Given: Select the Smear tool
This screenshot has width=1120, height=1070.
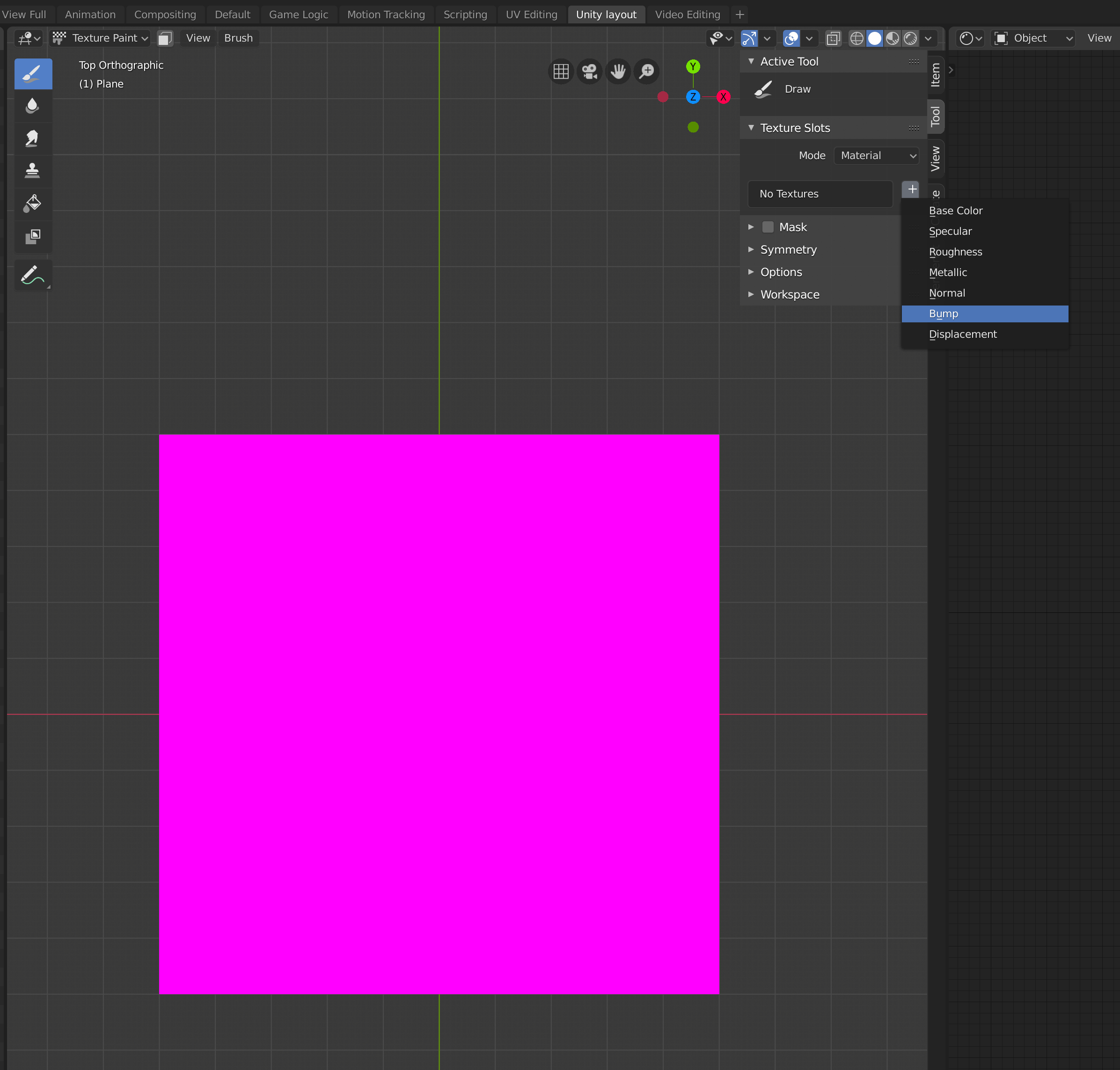Looking at the screenshot, I should (x=32, y=138).
